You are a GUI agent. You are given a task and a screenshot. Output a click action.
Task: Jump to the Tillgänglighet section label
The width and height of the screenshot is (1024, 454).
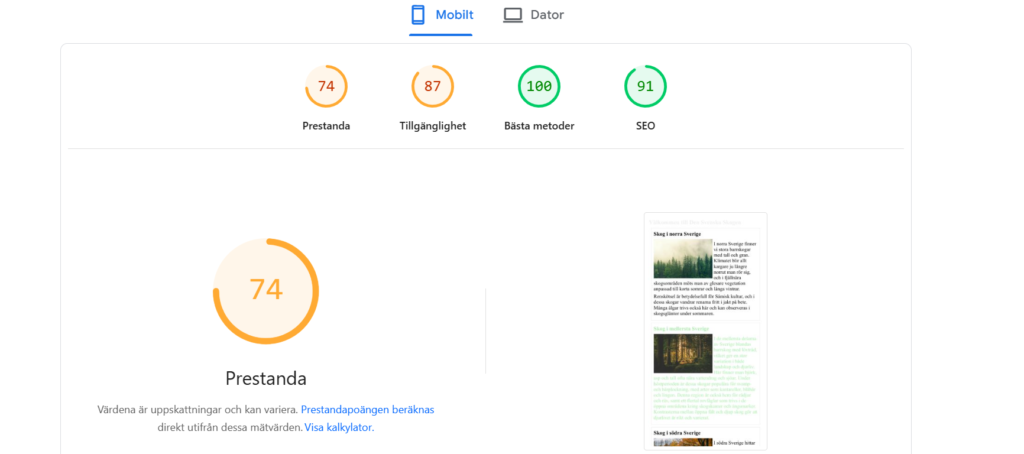[x=432, y=126]
